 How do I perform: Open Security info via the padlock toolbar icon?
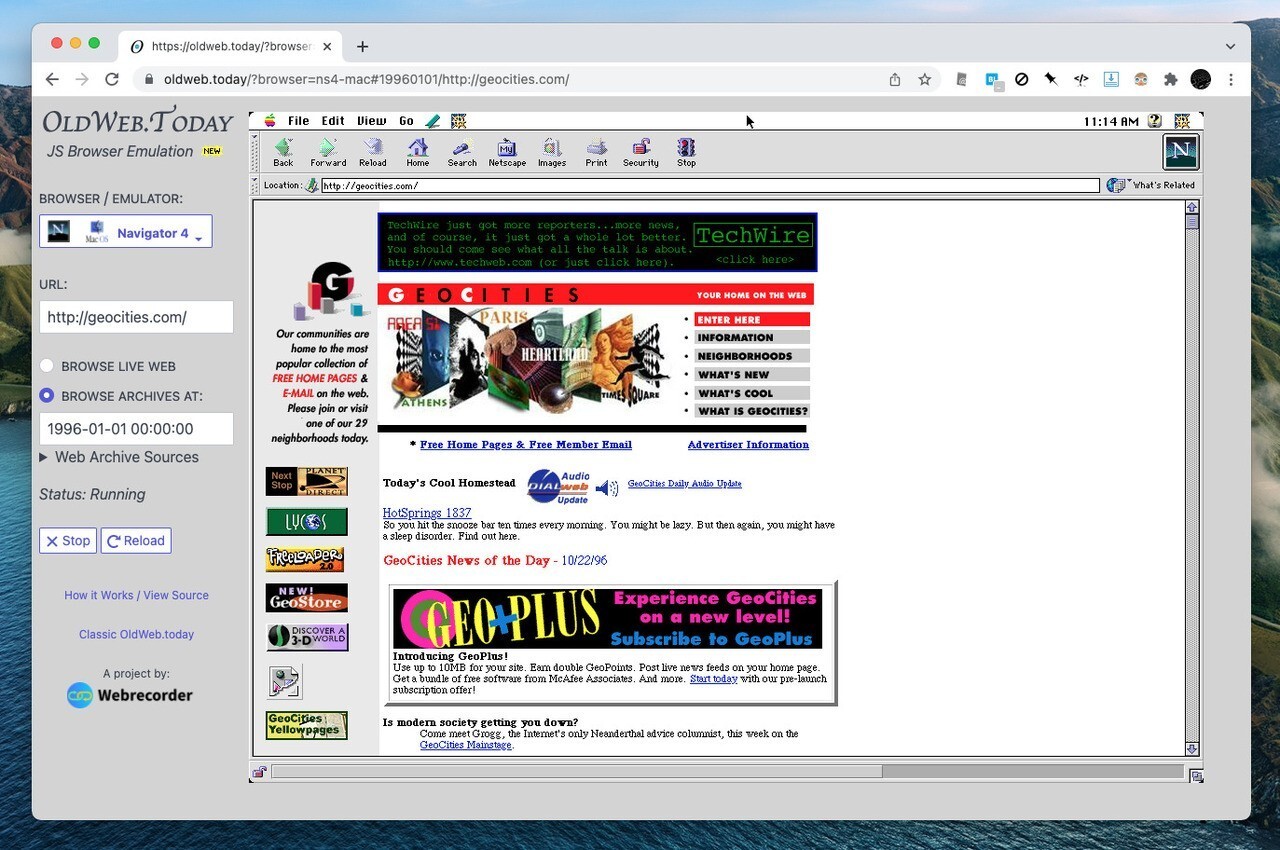click(x=640, y=151)
